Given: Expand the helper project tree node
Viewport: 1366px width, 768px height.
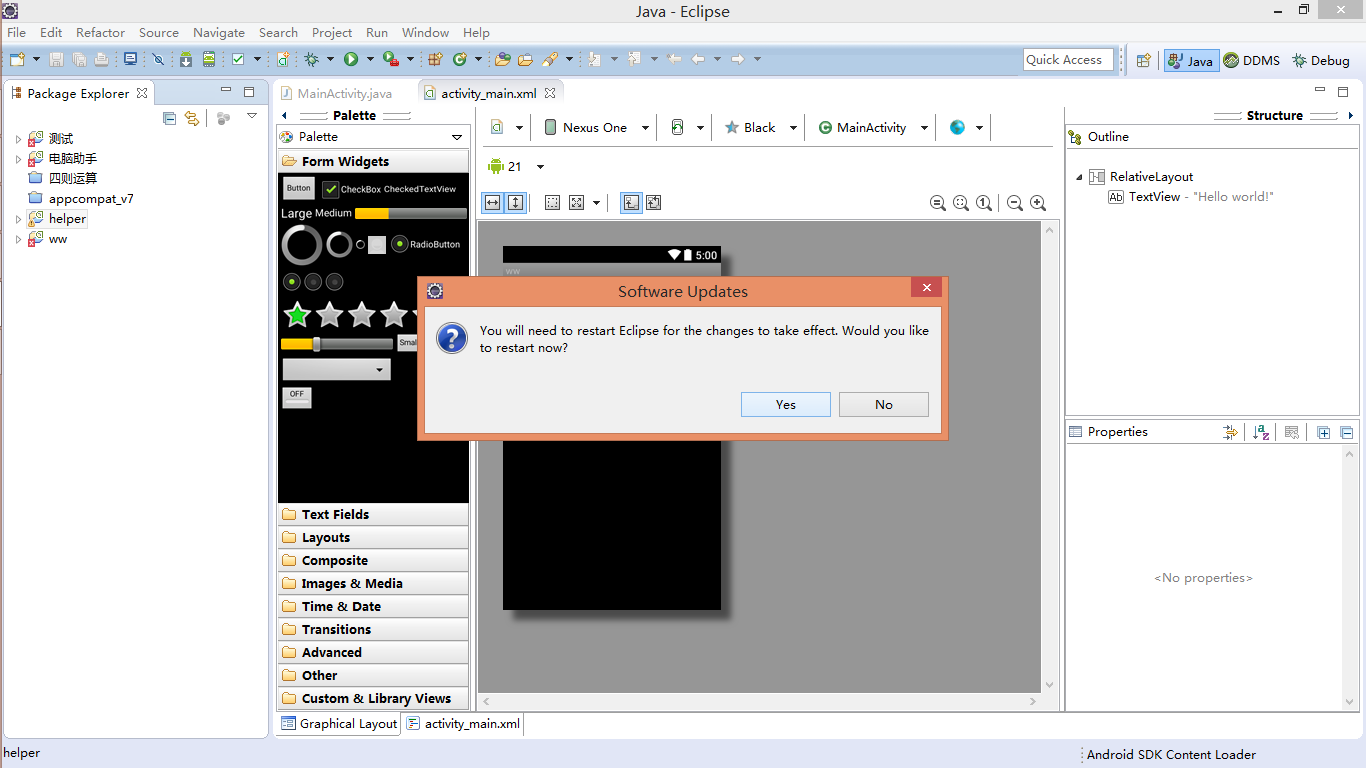Looking at the screenshot, I should pyautogui.click(x=18, y=219).
